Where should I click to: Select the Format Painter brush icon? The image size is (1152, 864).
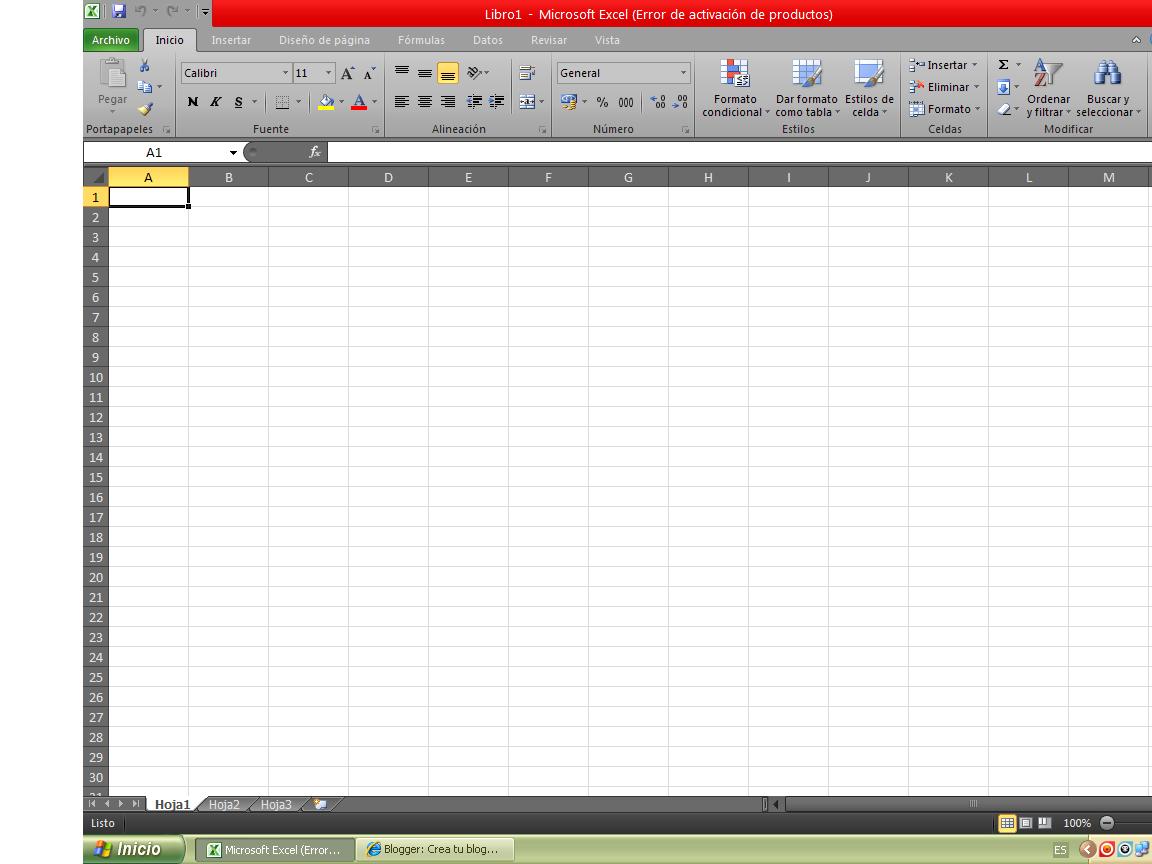point(145,109)
